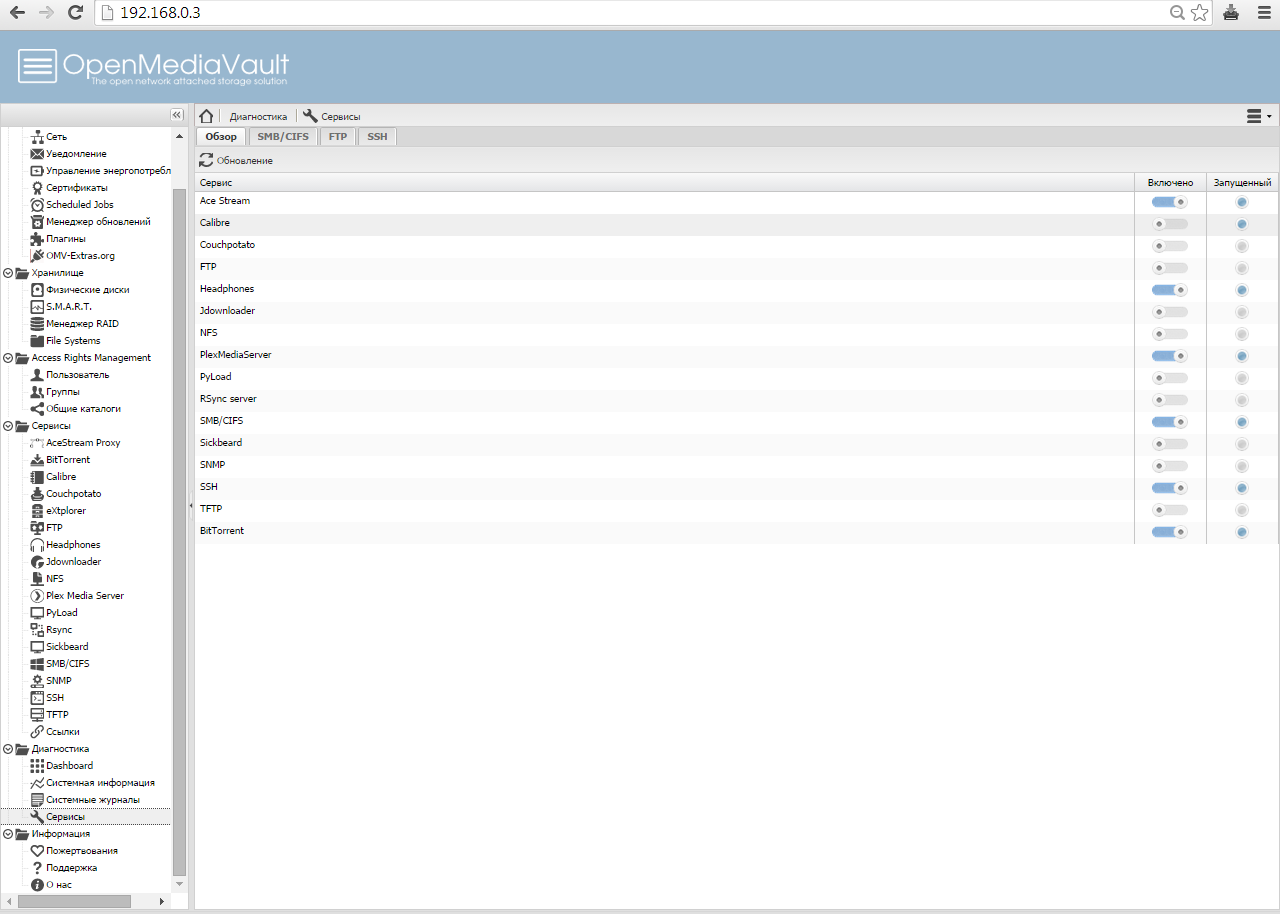
Task: Open the top-right hamburger dropdown menu
Action: pyautogui.click(x=1258, y=116)
